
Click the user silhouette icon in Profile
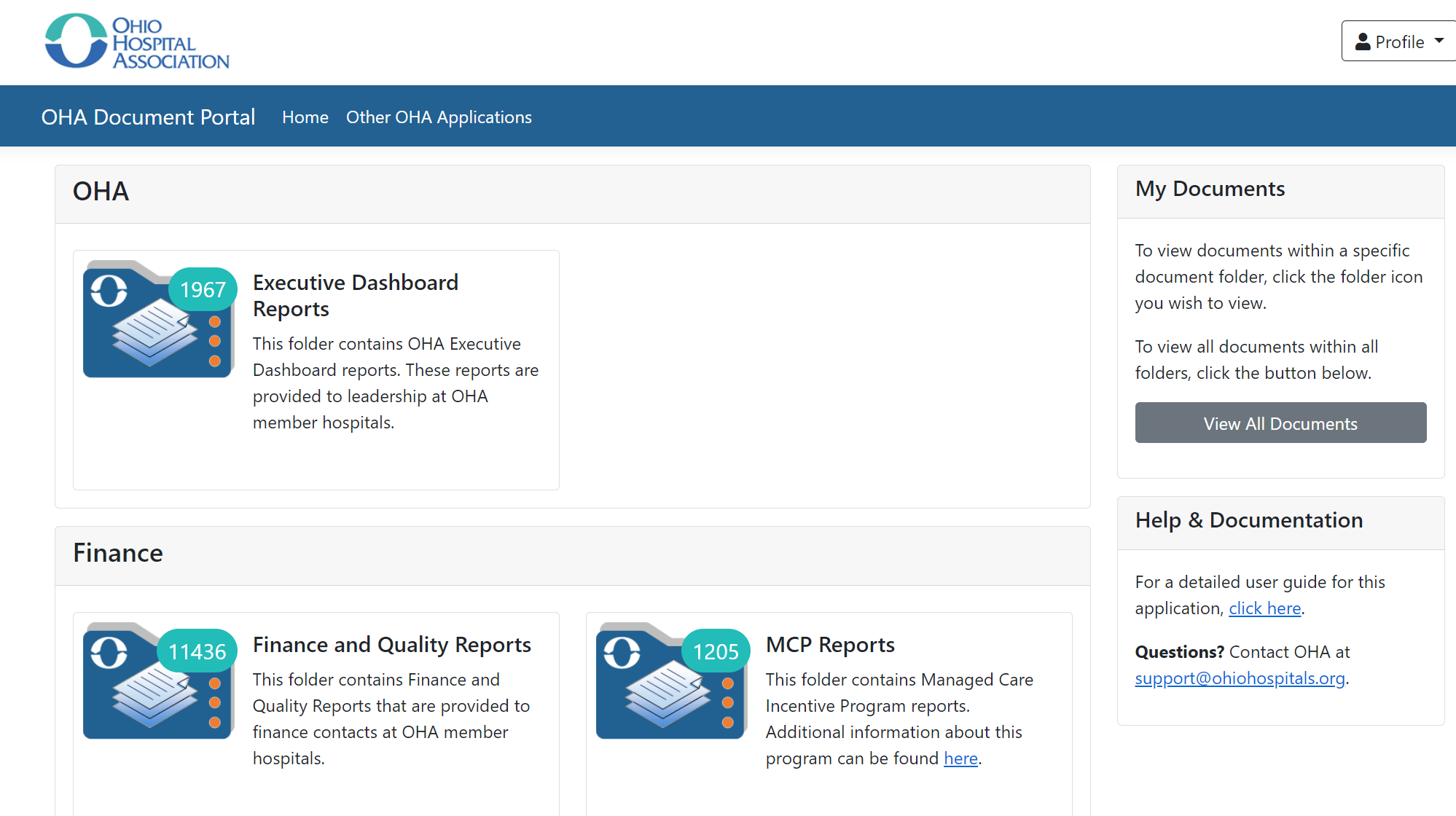[1362, 42]
